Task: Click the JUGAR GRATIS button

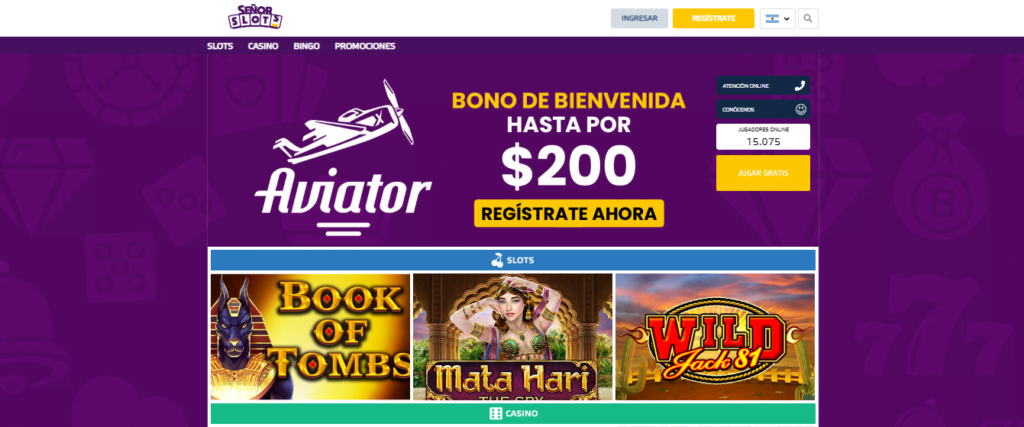Action: click(x=763, y=173)
